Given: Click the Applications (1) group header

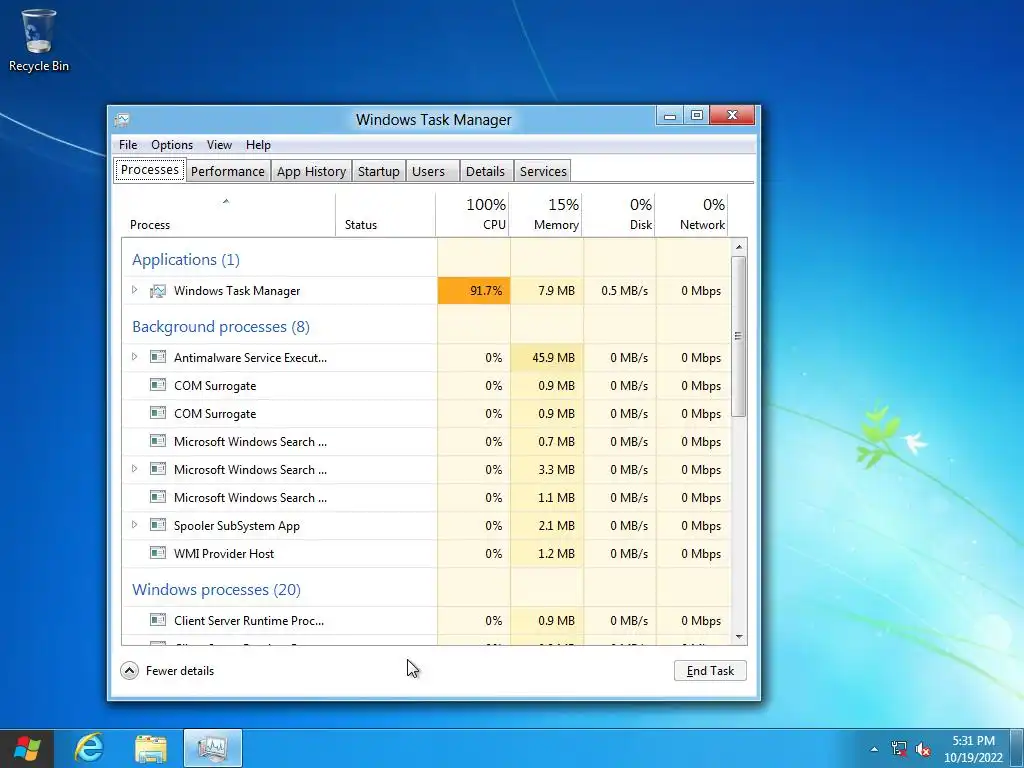Looking at the screenshot, I should click(186, 259).
